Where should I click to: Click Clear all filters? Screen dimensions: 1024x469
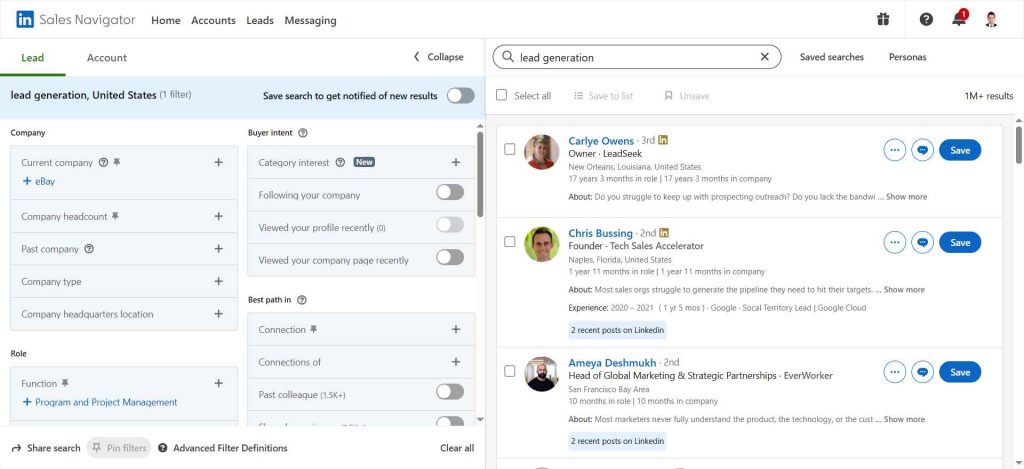coord(457,448)
